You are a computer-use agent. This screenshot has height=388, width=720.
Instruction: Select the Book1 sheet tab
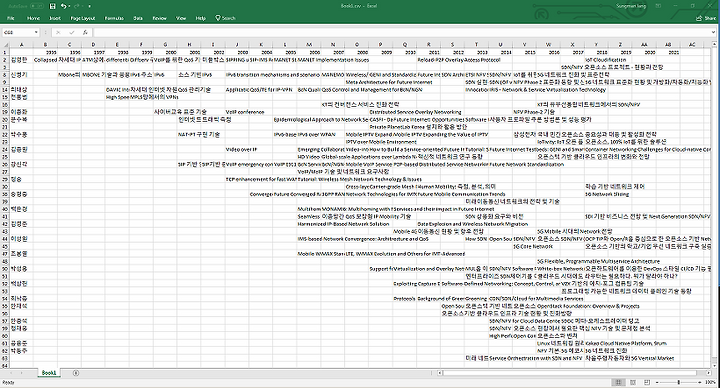tap(49, 373)
